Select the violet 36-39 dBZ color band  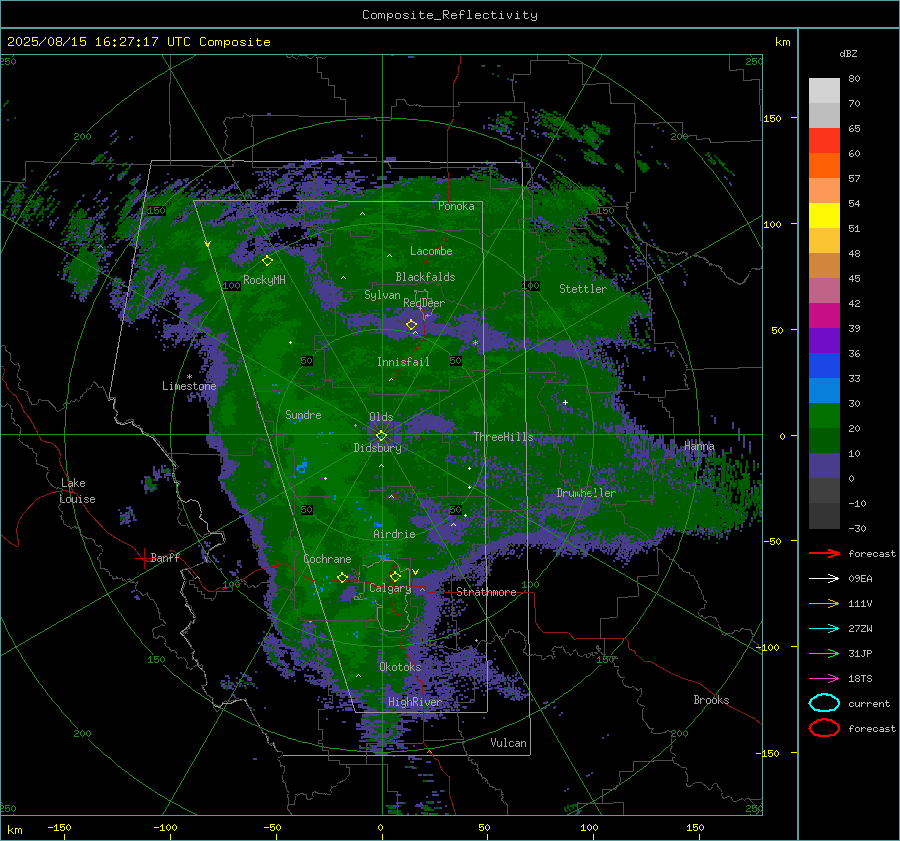click(824, 341)
